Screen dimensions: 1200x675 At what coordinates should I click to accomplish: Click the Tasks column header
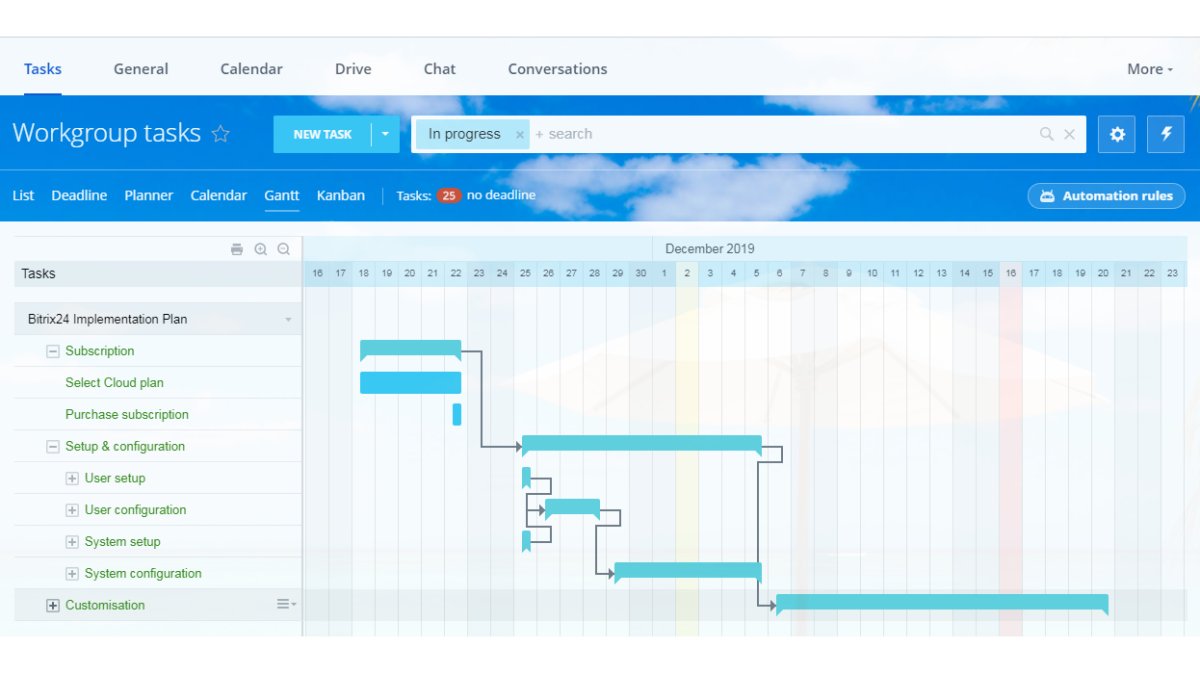(157, 274)
